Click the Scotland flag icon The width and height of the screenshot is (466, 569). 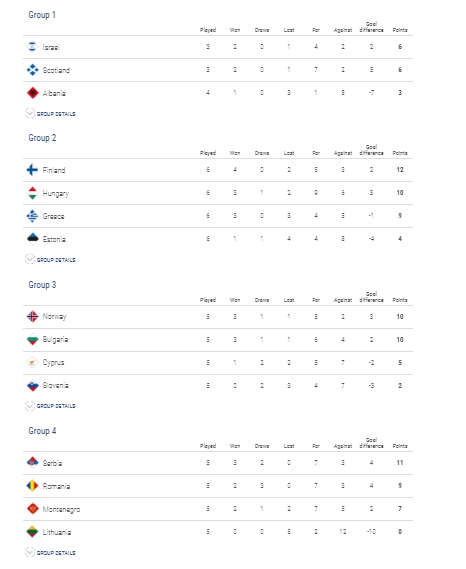pos(32,70)
